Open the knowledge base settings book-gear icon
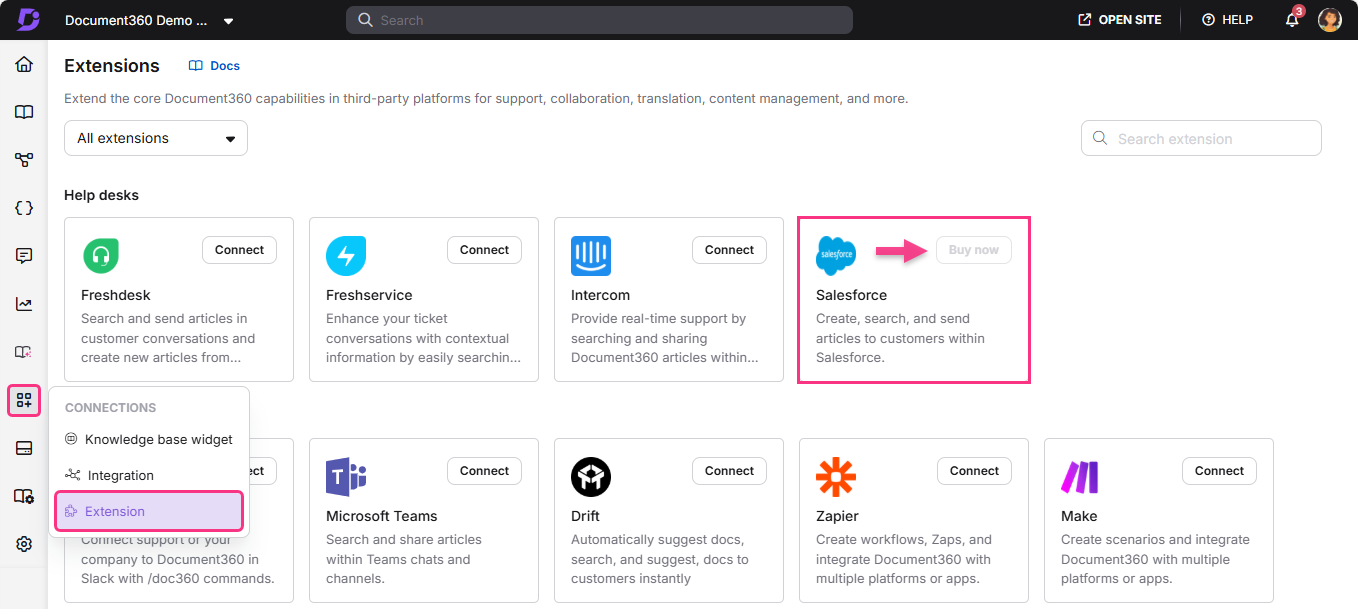The height and width of the screenshot is (609, 1358). pos(24,496)
